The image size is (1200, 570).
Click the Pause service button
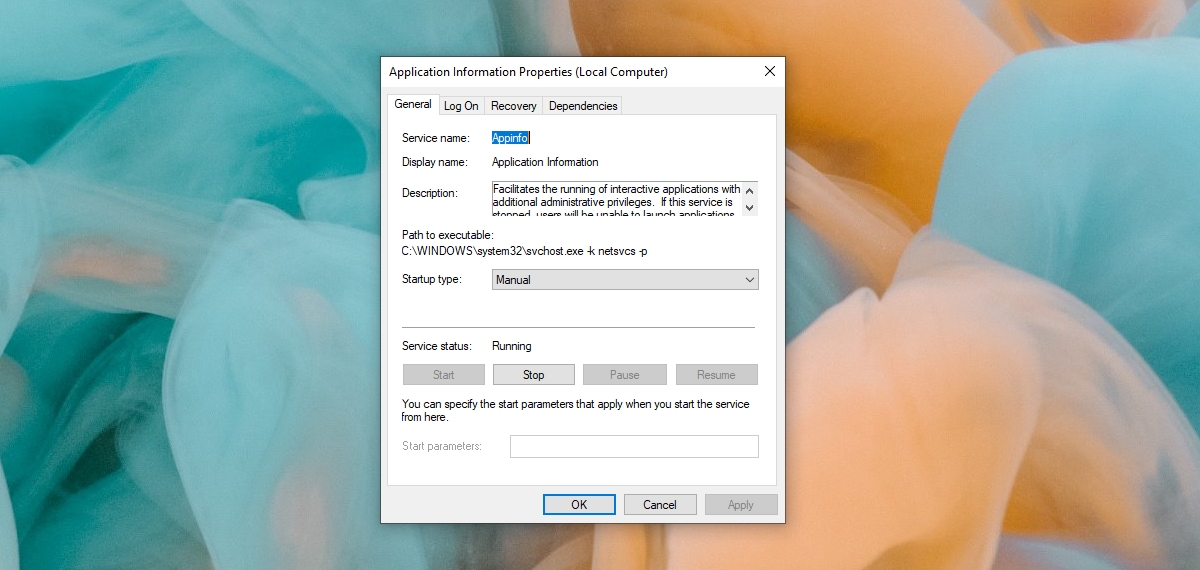pos(625,375)
